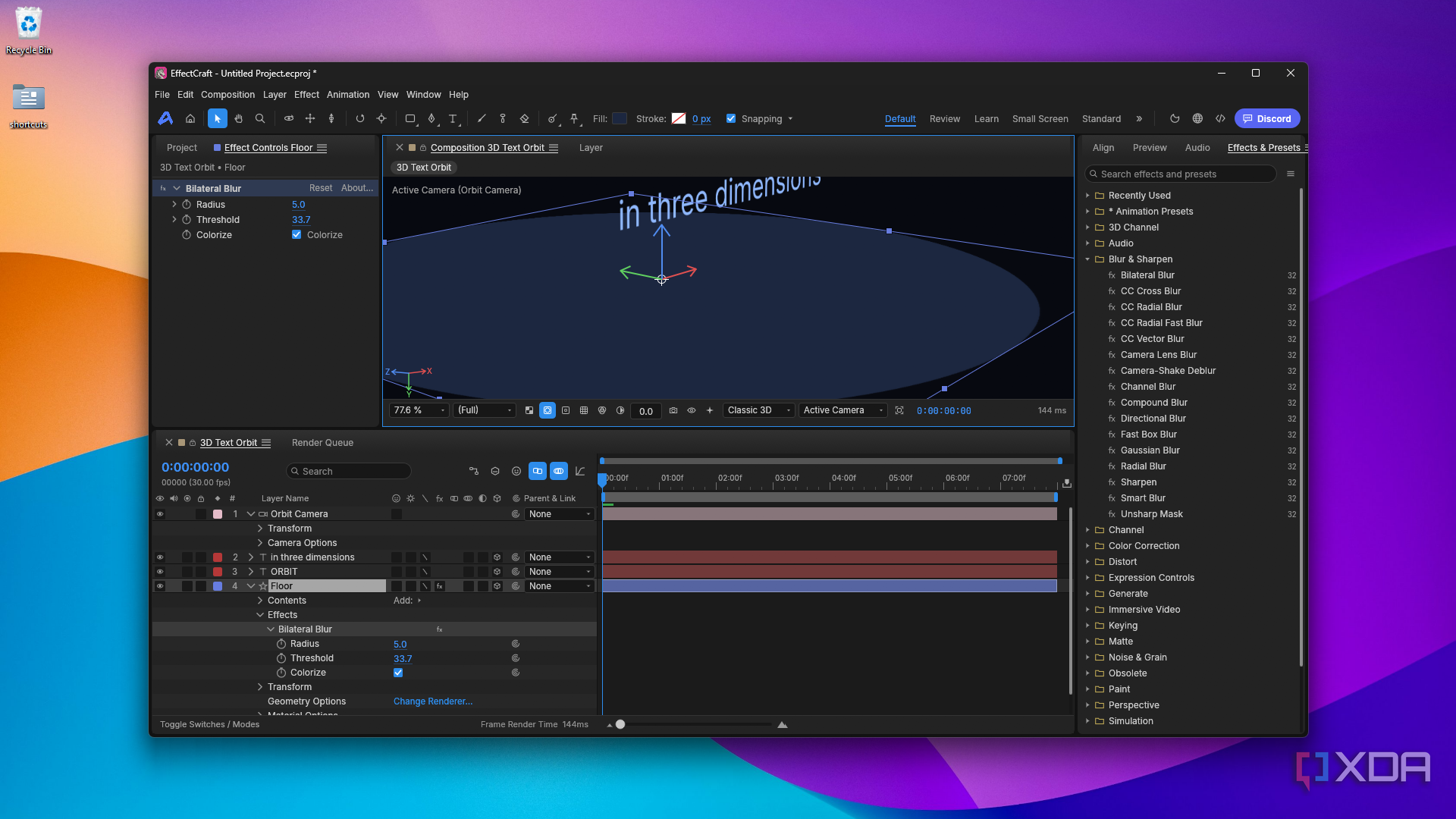
Task: Select the Puppet Pin tool
Action: tap(574, 119)
